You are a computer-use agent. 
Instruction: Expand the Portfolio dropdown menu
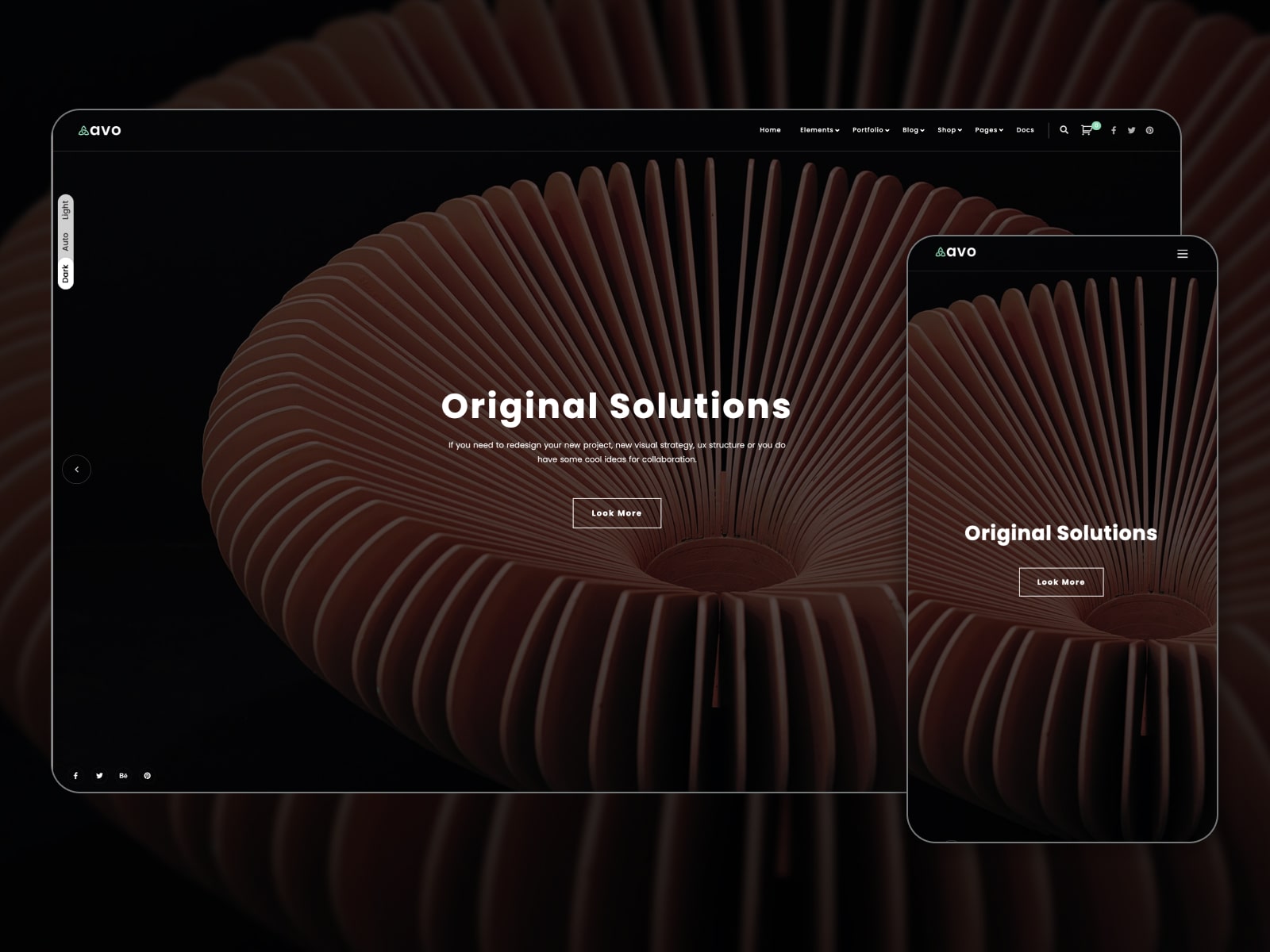pyautogui.click(x=871, y=130)
